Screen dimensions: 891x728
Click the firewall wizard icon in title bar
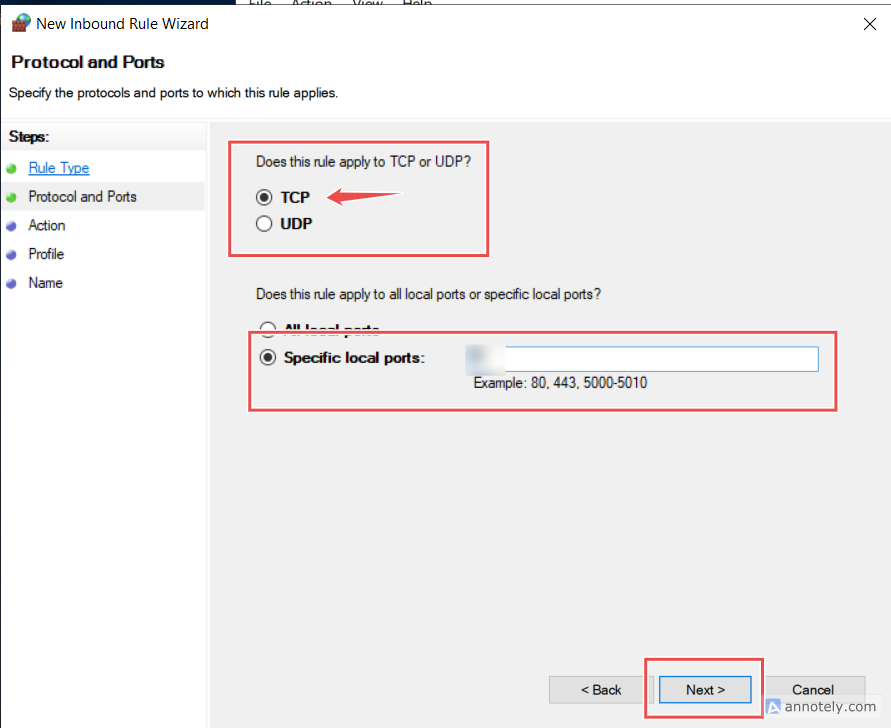(20, 23)
